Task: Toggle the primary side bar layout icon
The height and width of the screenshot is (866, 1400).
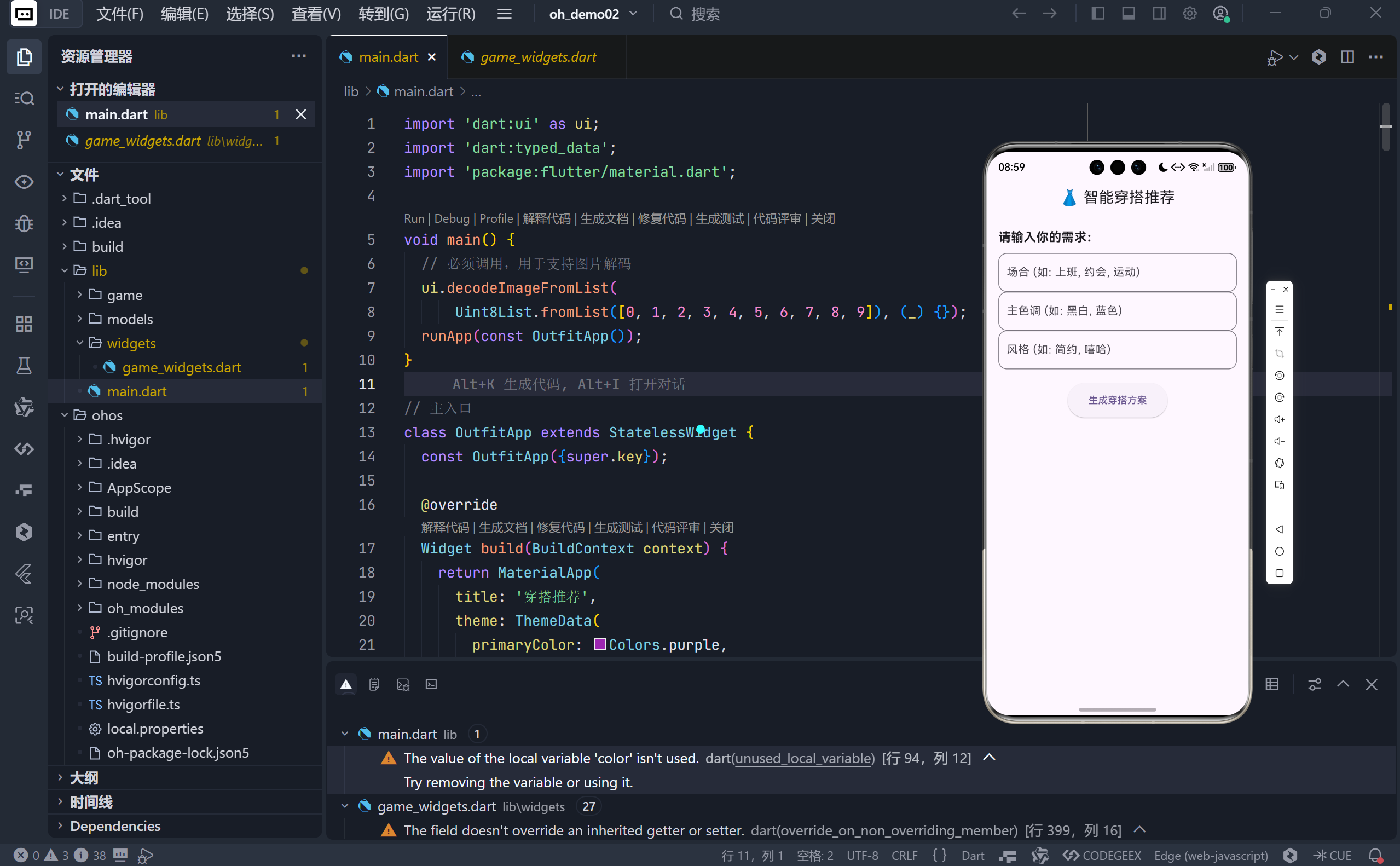Action: pyautogui.click(x=1097, y=14)
